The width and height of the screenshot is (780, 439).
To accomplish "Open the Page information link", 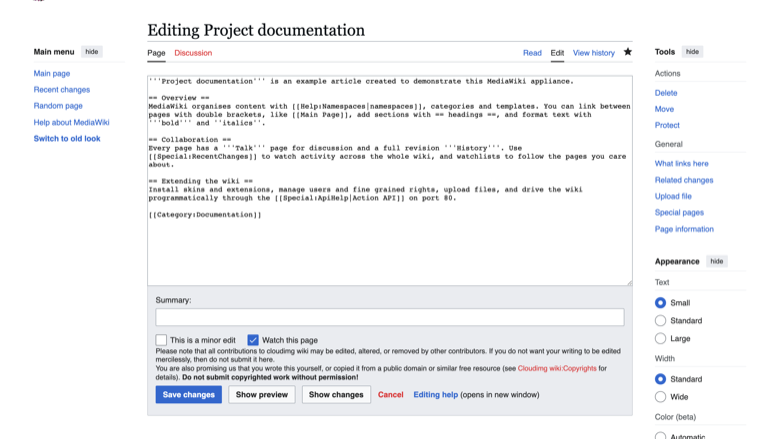I will click(684, 229).
